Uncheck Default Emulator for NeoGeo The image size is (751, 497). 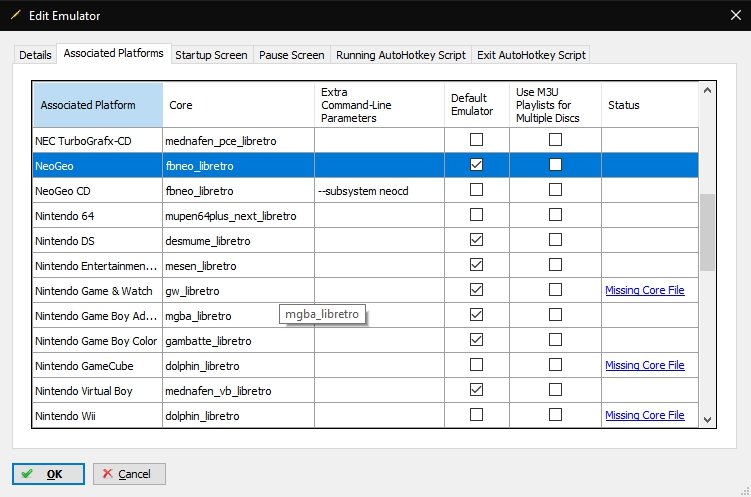[x=476, y=165]
